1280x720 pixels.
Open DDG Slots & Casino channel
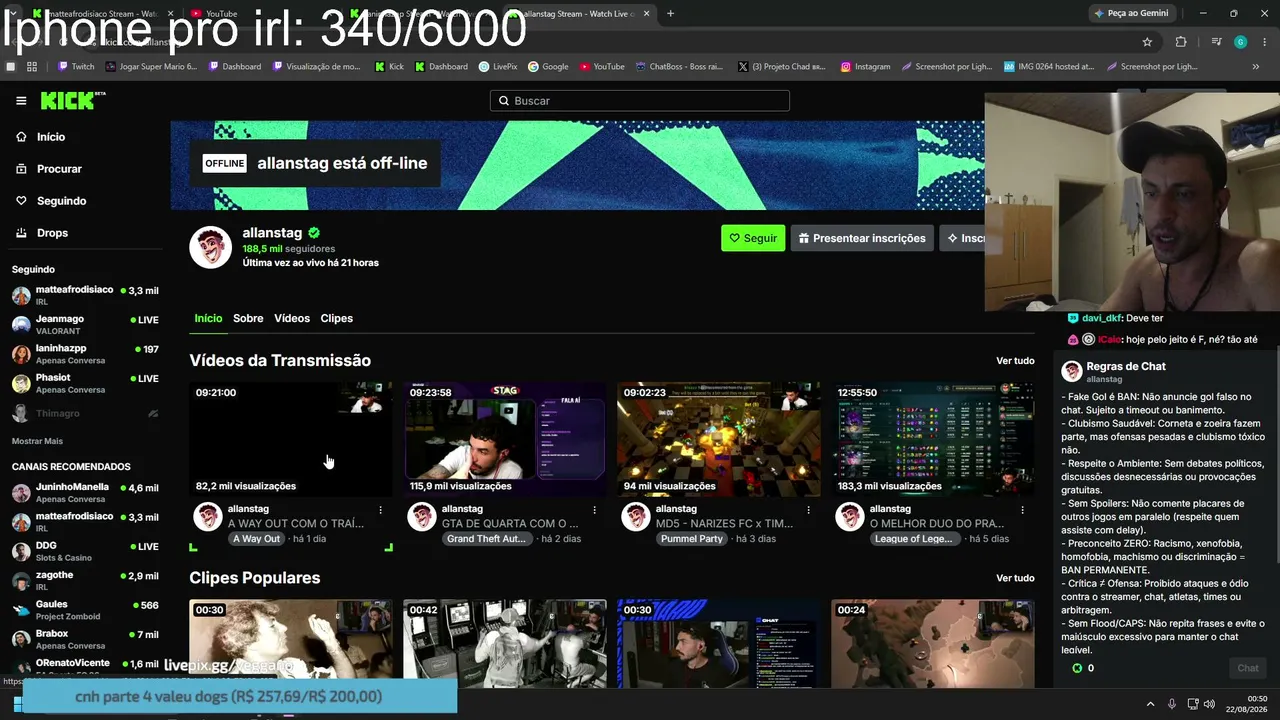tap(85, 551)
